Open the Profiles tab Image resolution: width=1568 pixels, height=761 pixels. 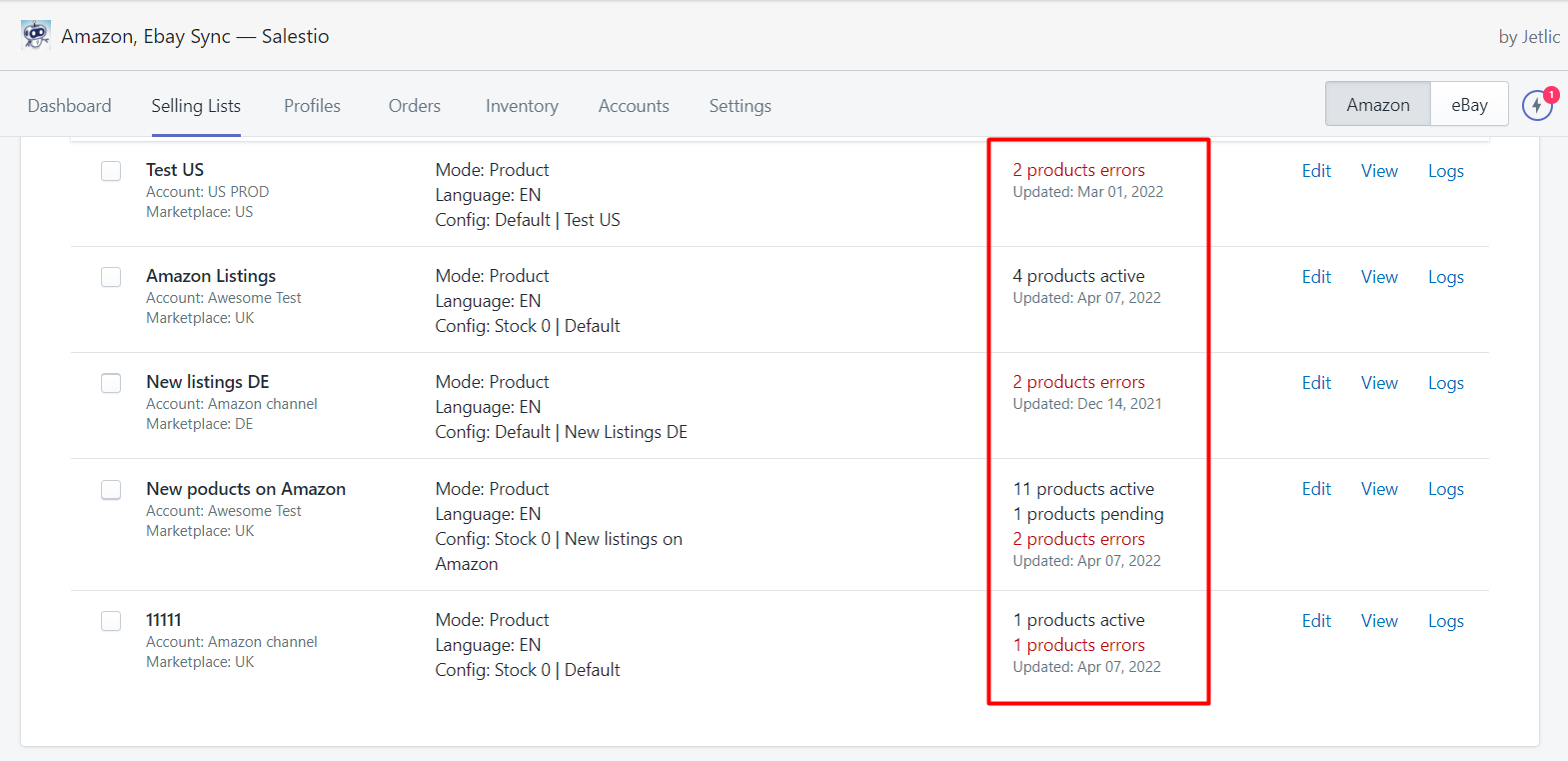(x=312, y=105)
